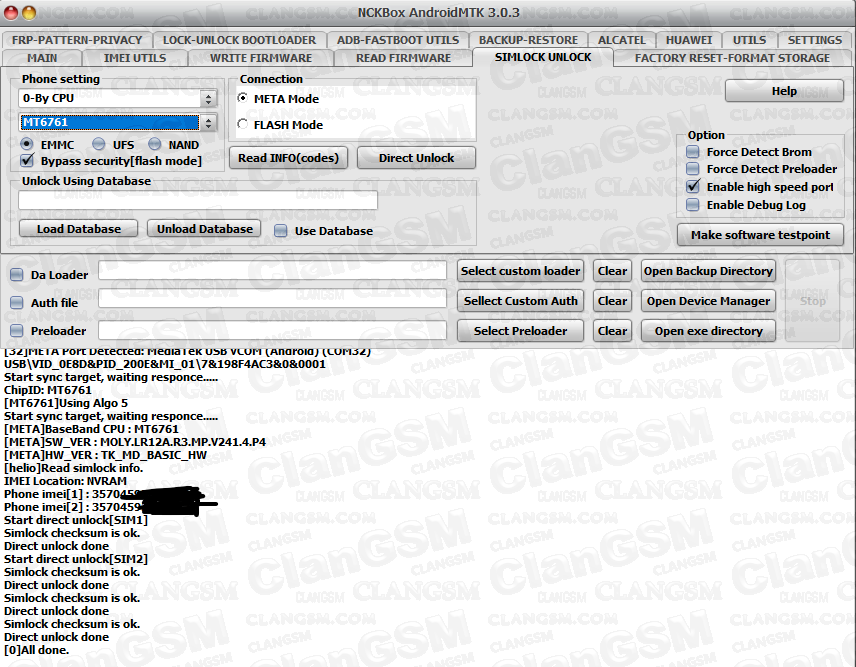
Task: Click the Load Database button
Action: (x=79, y=229)
